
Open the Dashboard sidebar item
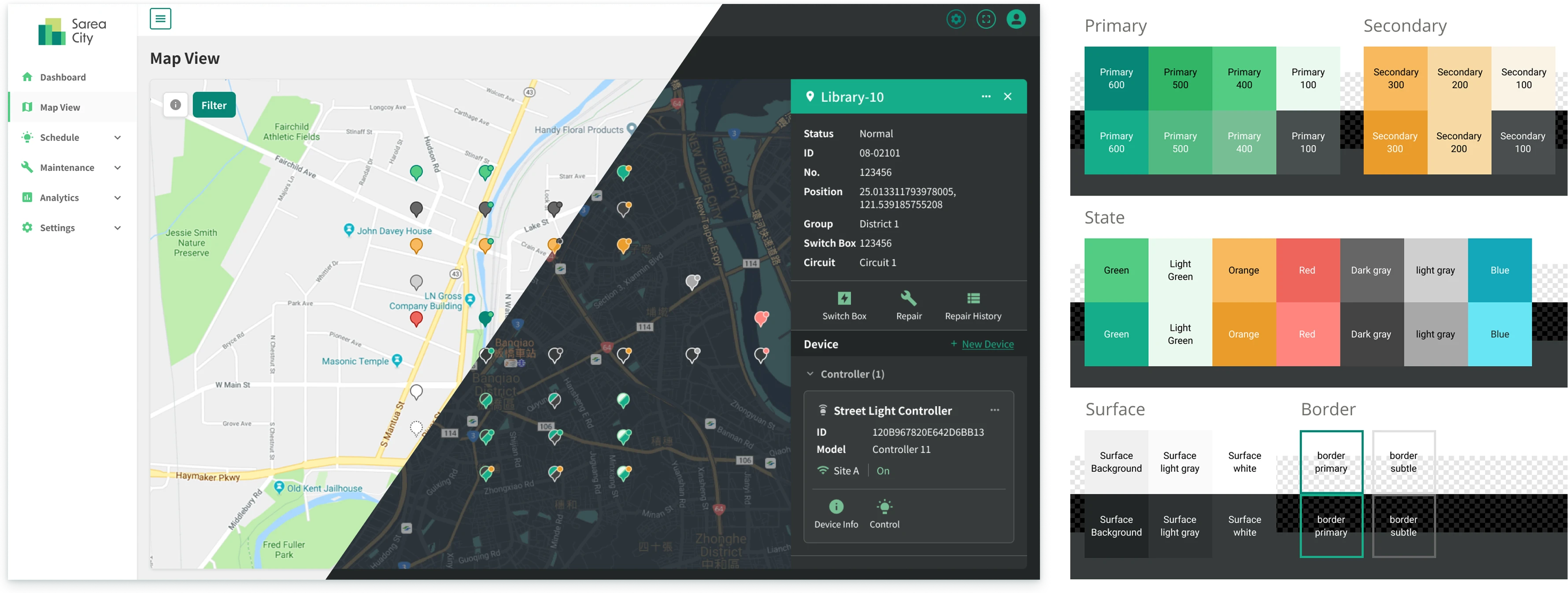click(x=62, y=77)
